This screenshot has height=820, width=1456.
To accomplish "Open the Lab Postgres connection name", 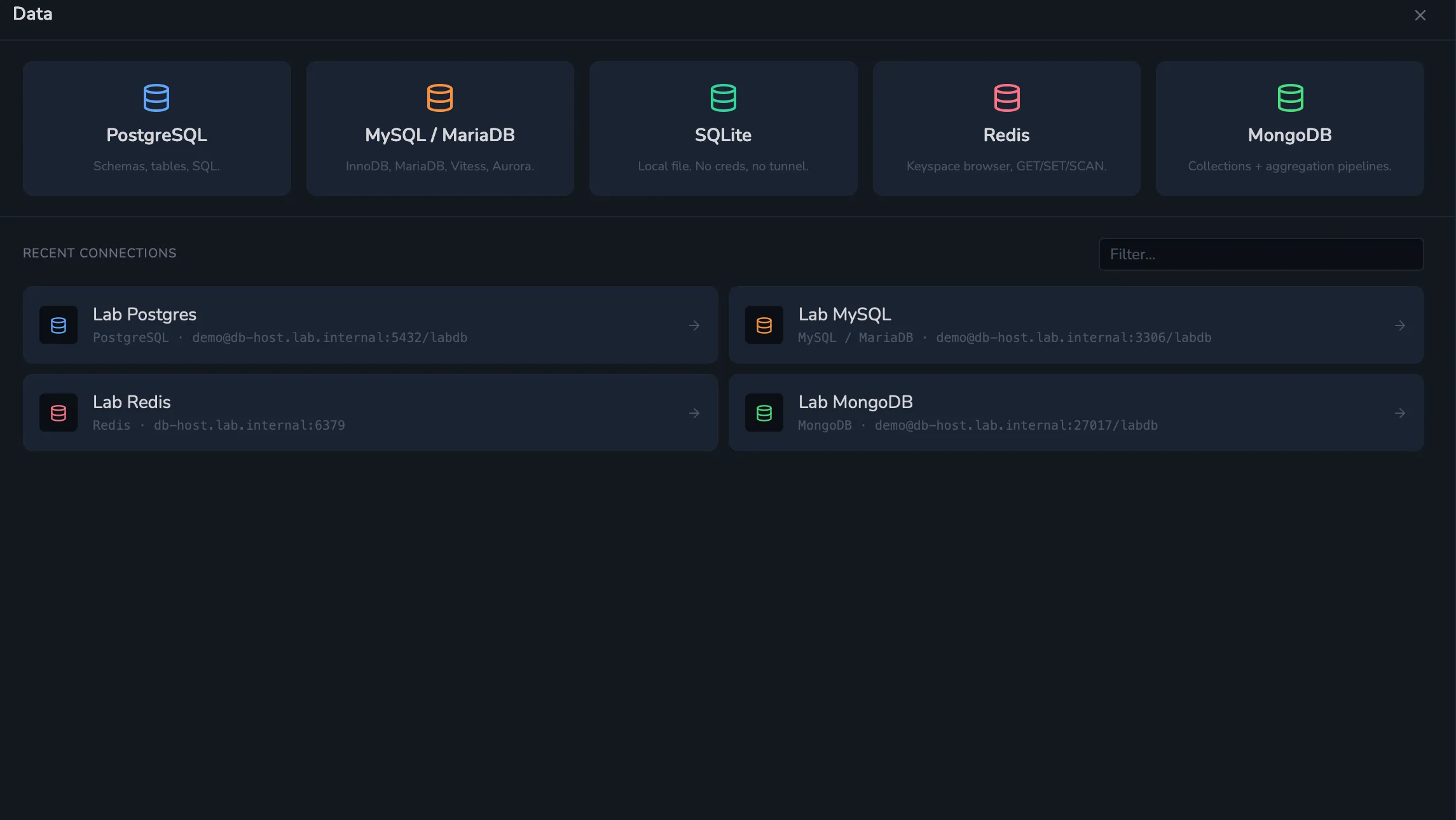I will [144, 314].
